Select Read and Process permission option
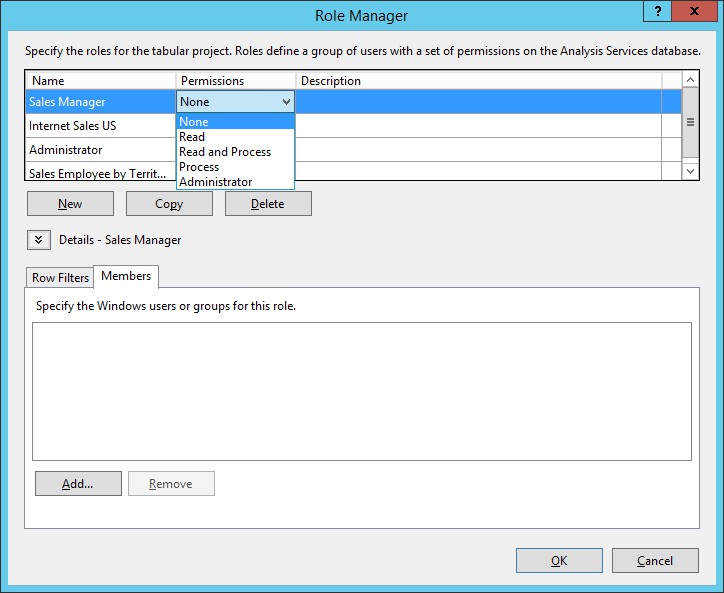This screenshot has width=724, height=593. pyautogui.click(x=225, y=152)
